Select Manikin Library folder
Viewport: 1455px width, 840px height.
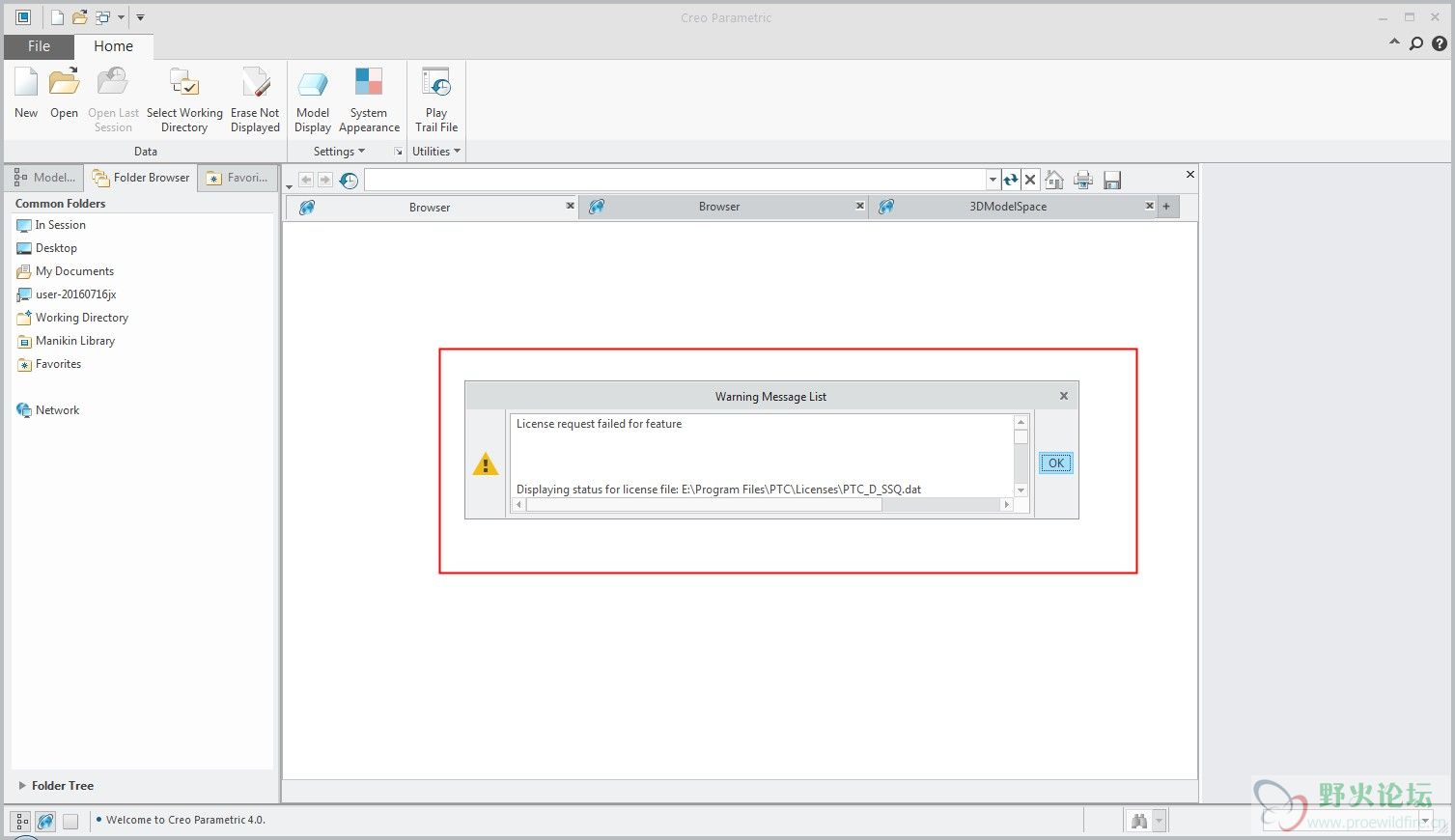(66, 341)
